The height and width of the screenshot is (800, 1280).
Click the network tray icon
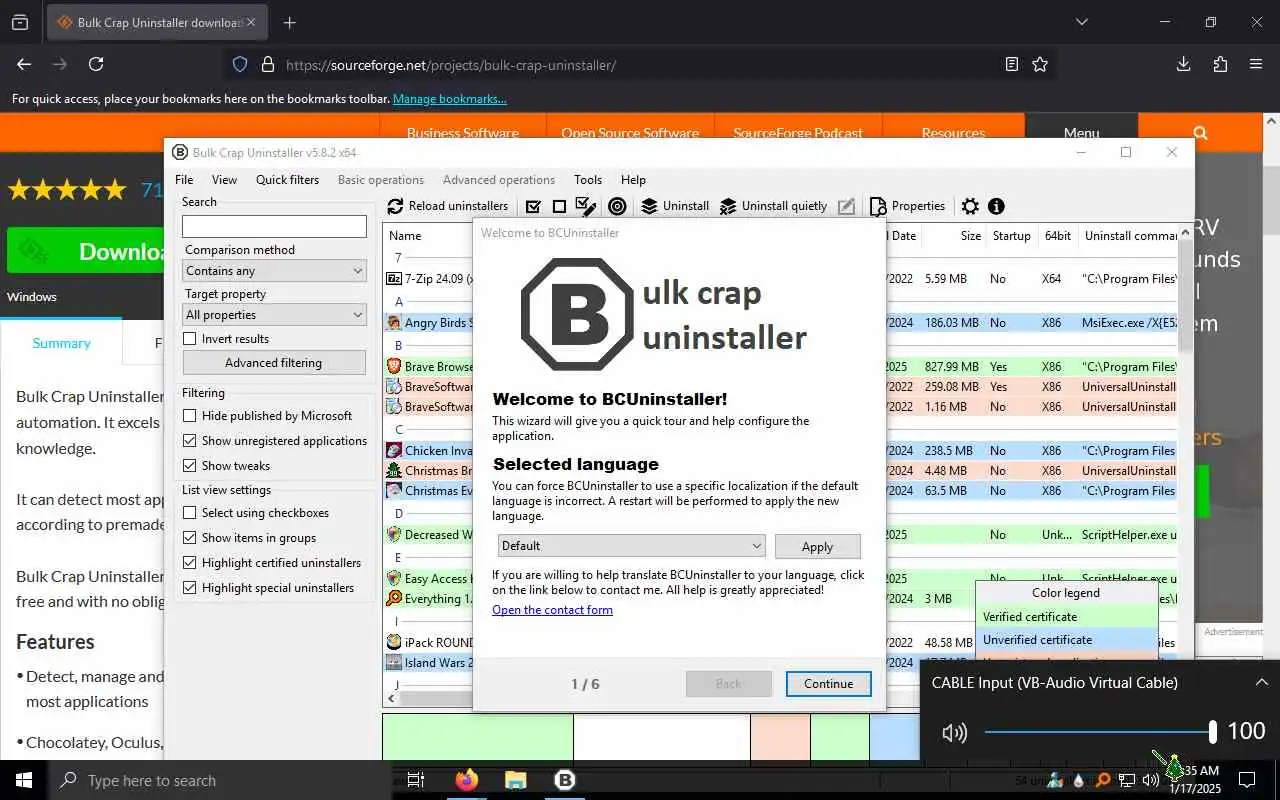tap(1127, 780)
